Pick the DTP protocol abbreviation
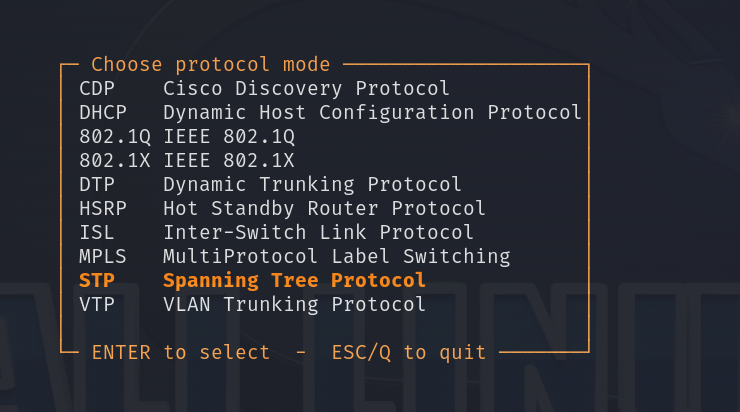Viewport: 740px width, 412px height. click(97, 185)
